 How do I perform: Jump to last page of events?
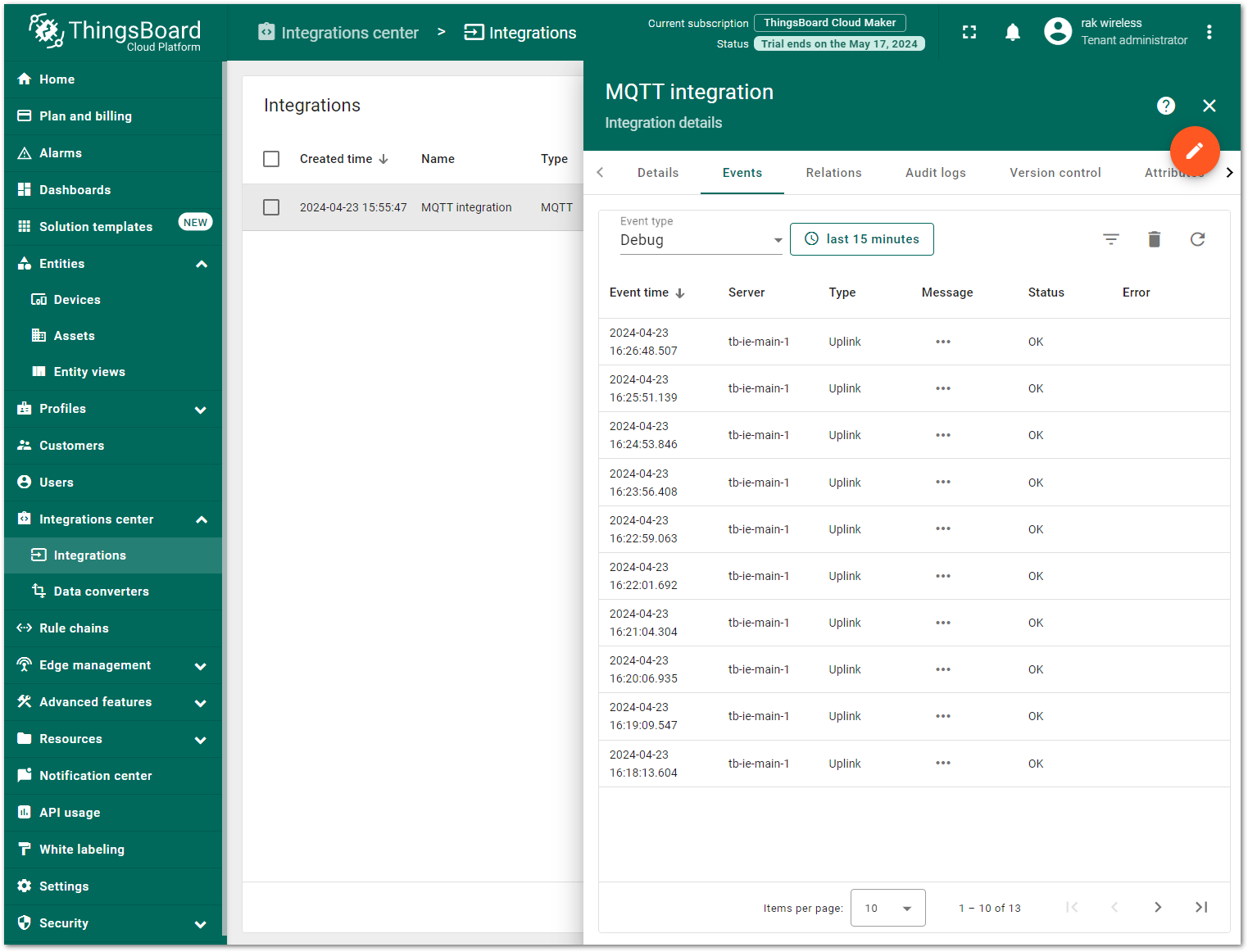[1201, 907]
